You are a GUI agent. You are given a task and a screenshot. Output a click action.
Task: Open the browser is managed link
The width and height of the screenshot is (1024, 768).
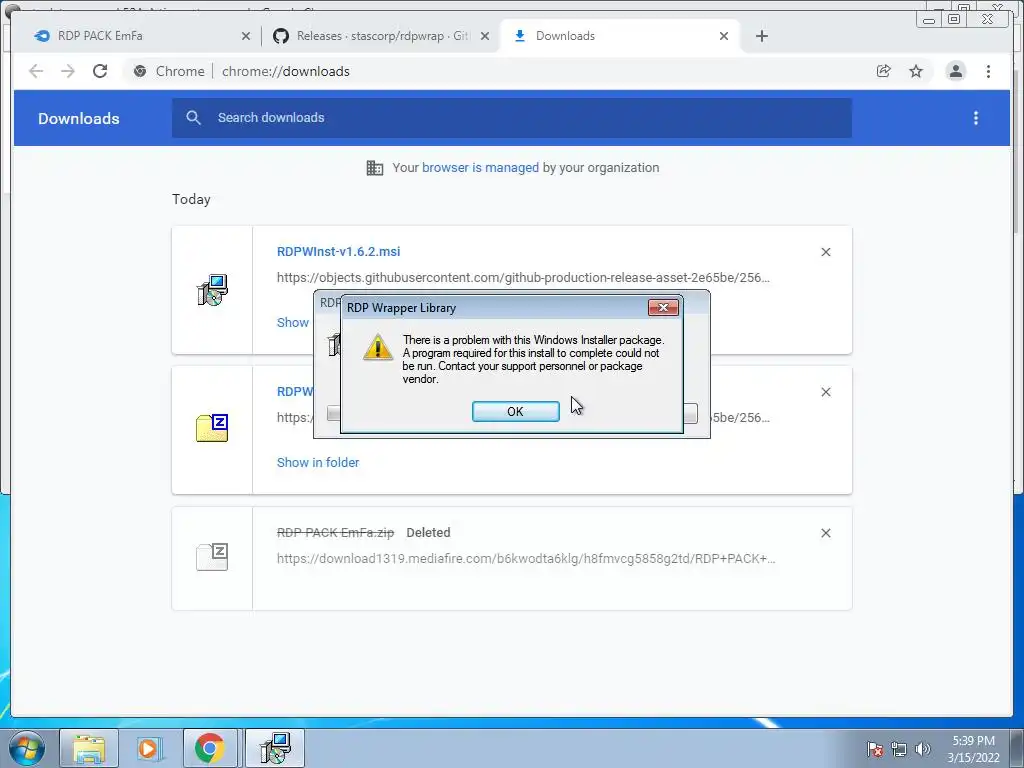pos(480,168)
